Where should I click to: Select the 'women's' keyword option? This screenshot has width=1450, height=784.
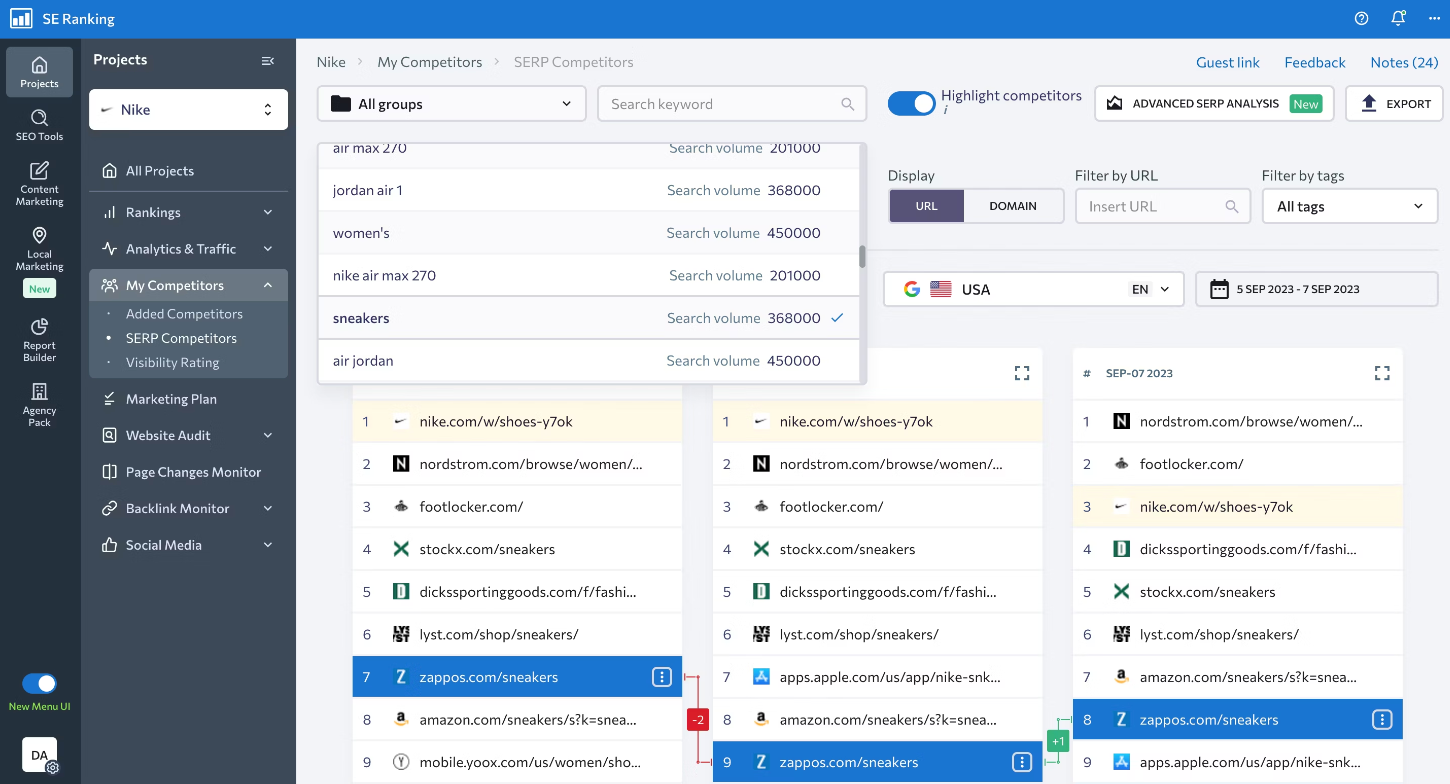coord(588,233)
